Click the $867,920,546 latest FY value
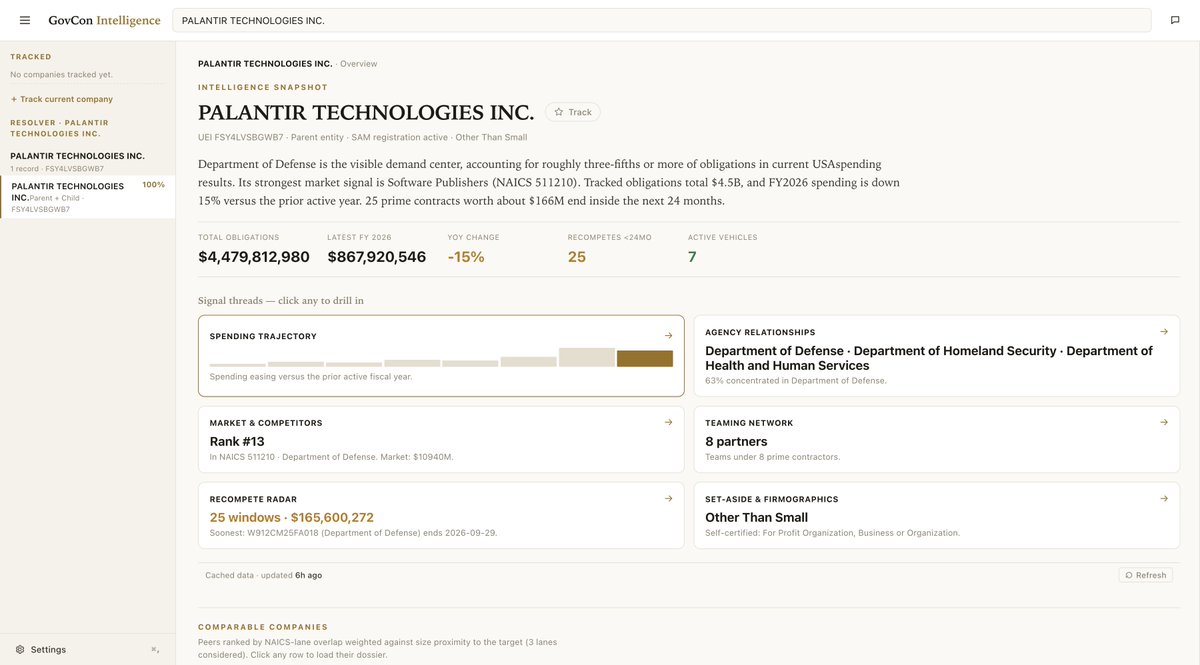The height and width of the screenshot is (665, 1200). (377, 257)
